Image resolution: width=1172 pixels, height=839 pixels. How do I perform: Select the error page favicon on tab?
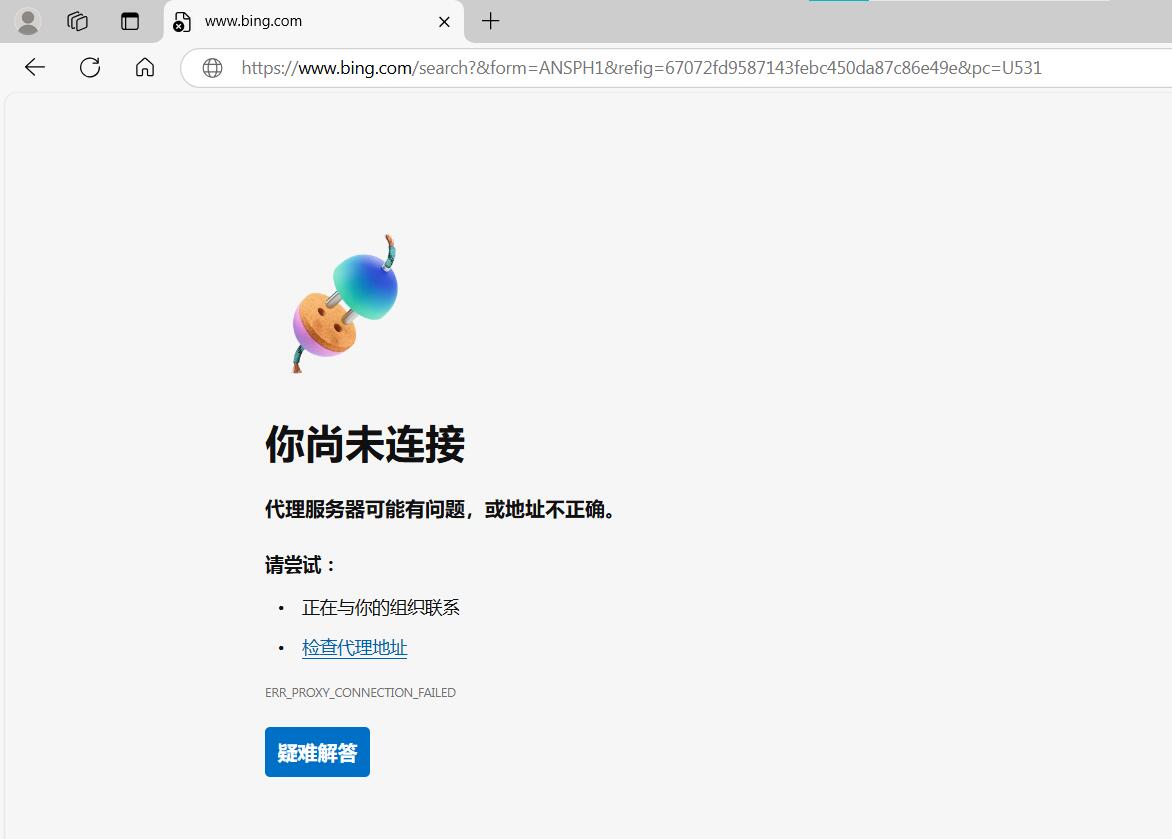point(182,22)
